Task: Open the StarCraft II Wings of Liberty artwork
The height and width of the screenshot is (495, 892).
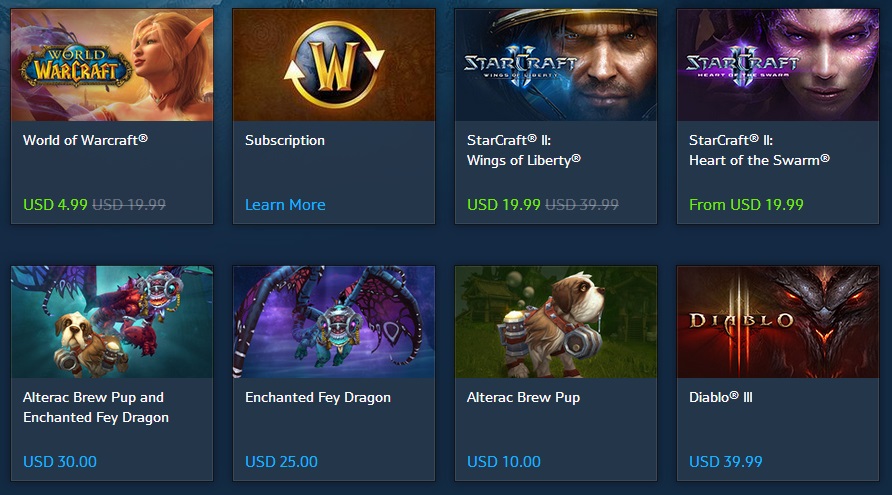Action: click(556, 65)
